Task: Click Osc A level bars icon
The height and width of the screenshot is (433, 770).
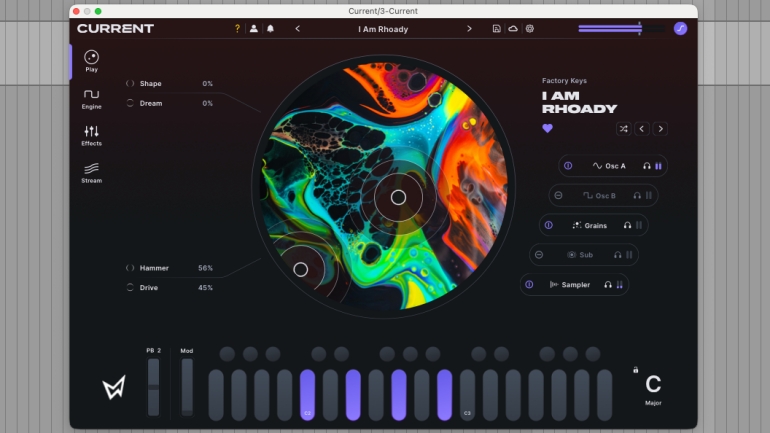Action: pyautogui.click(x=659, y=166)
